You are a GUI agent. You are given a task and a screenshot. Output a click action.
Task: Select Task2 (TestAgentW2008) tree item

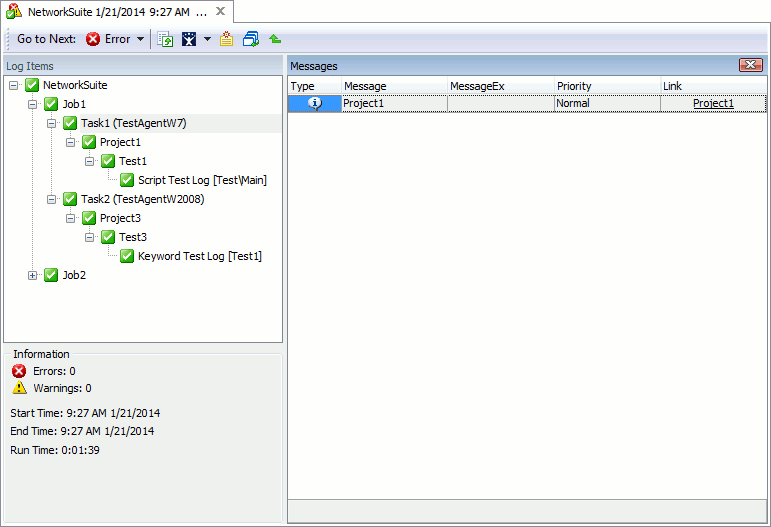[143, 199]
